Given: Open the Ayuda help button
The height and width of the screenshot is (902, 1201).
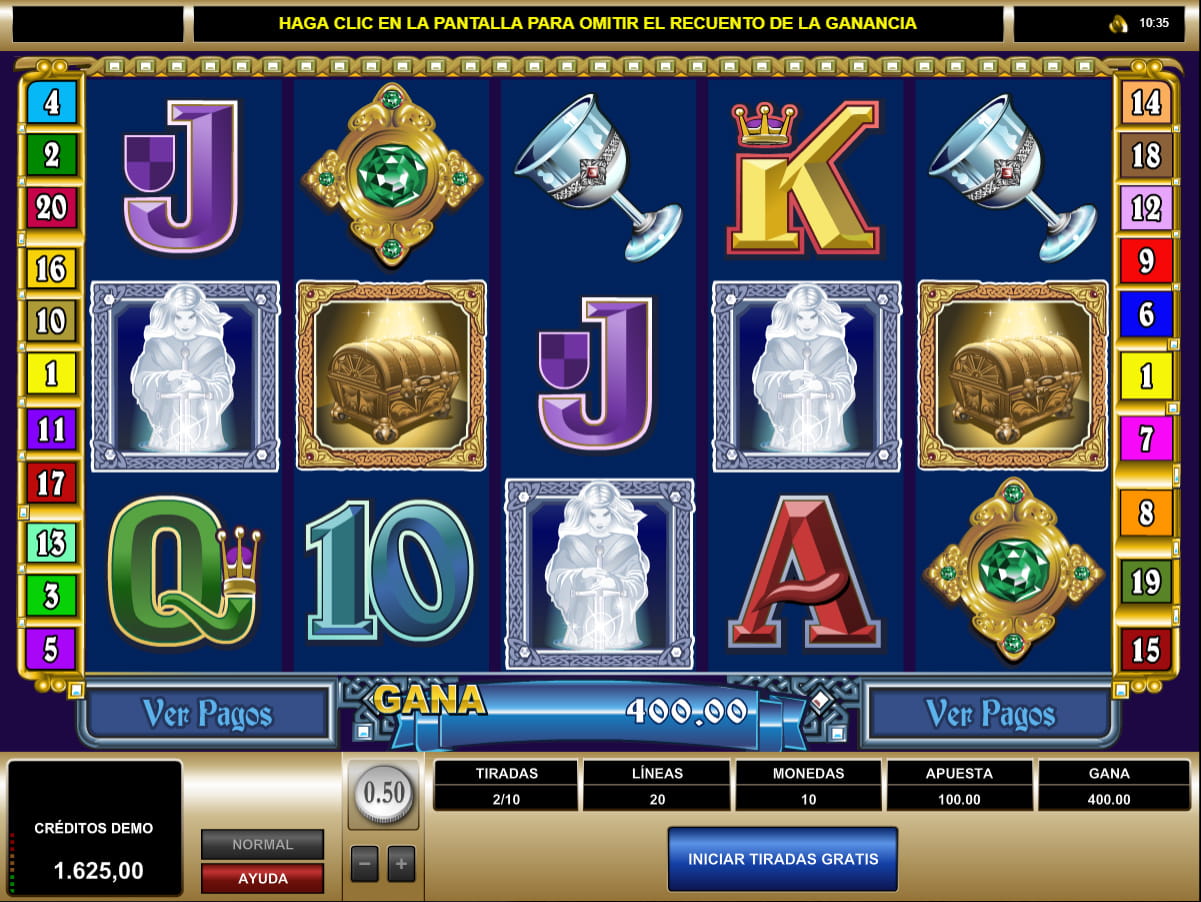Looking at the screenshot, I should coord(263,878).
